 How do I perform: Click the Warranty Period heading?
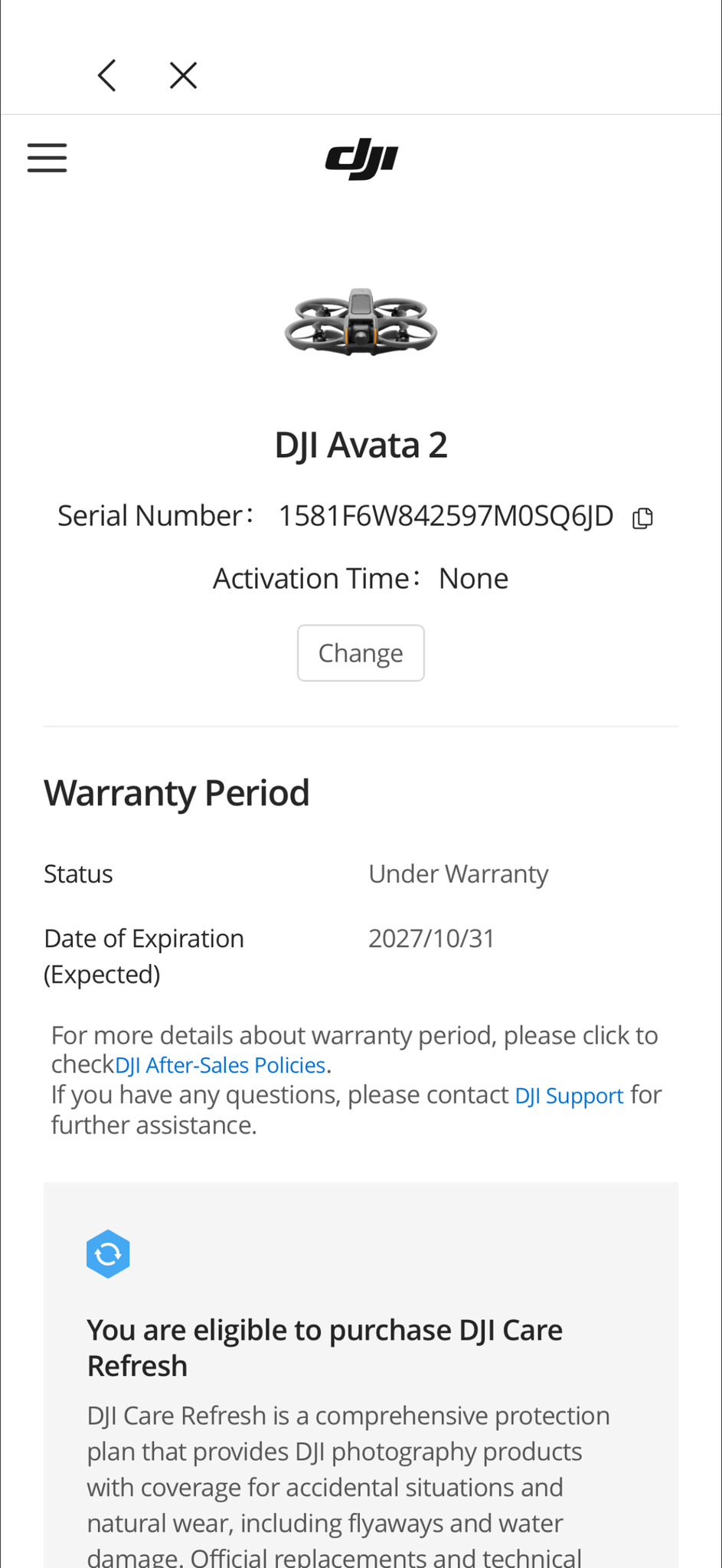(177, 792)
